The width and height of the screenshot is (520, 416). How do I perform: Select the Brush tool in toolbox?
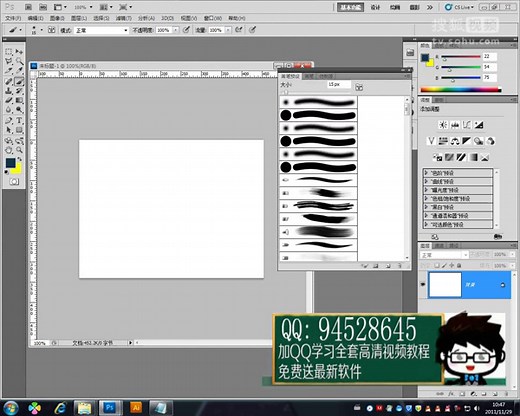coord(19,81)
